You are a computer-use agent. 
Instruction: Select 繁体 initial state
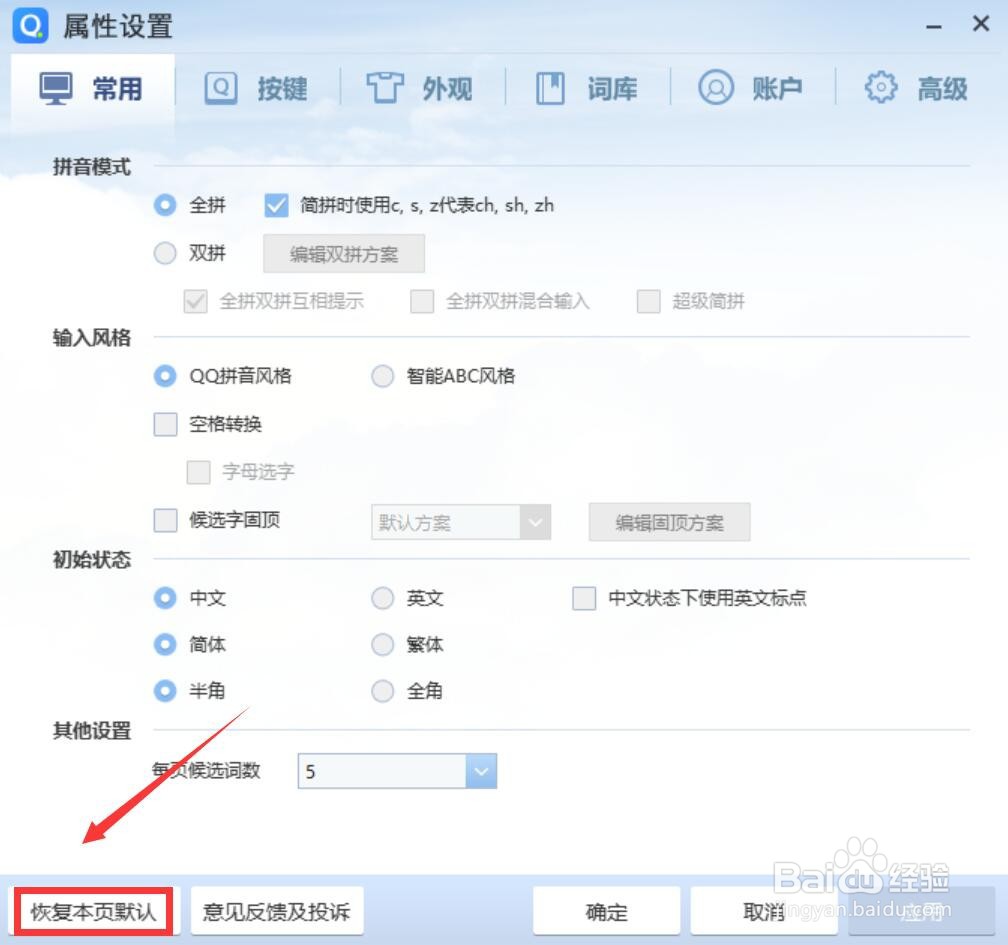click(382, 644)
